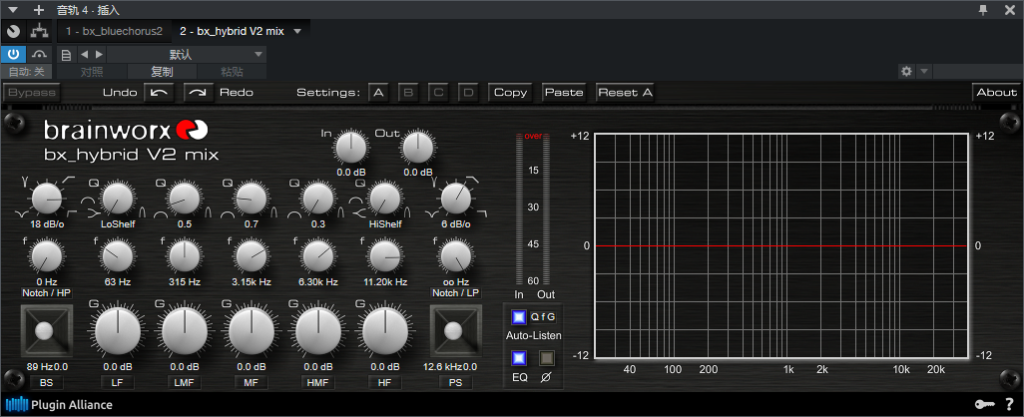Click the Out gain knob
Image resolution: width=1024 pixels, height=417 pixels.
tap(417, 146)
